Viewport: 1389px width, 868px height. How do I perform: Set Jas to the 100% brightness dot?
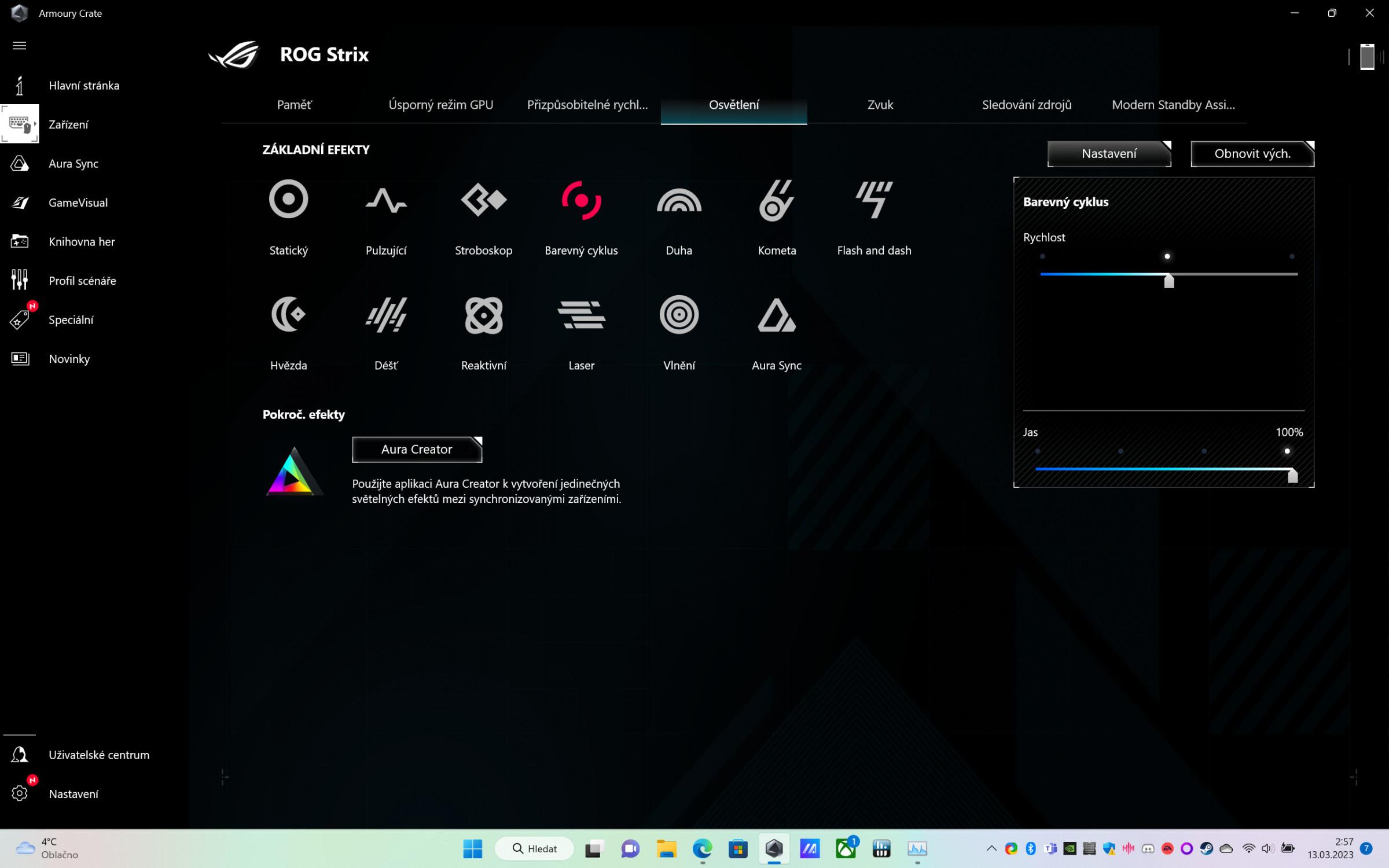(x=1287, y=451)
